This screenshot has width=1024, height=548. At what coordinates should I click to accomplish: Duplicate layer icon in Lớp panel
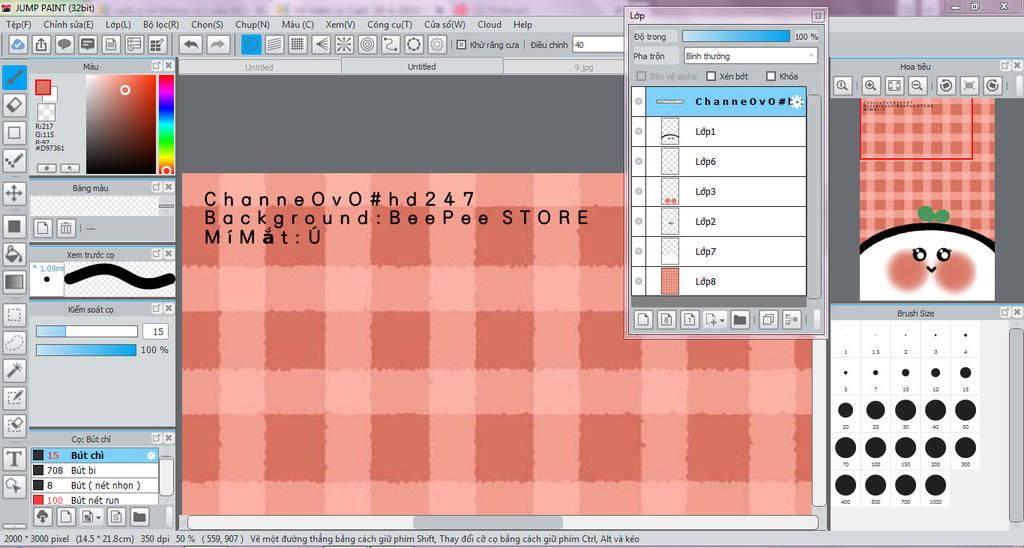point(768,320)
